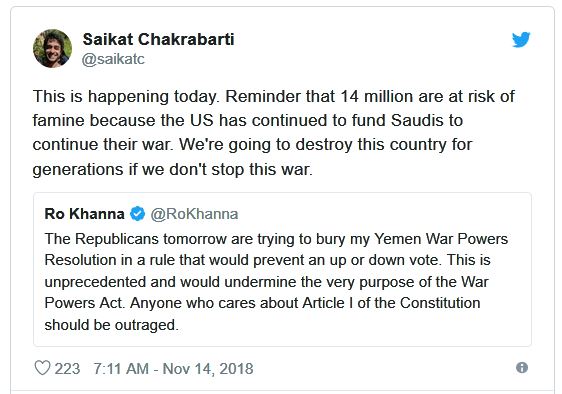Open Saikat Chakrabarti's display name link
The height and width of the screenshot is (394, 562).
(x=158, y=39)
